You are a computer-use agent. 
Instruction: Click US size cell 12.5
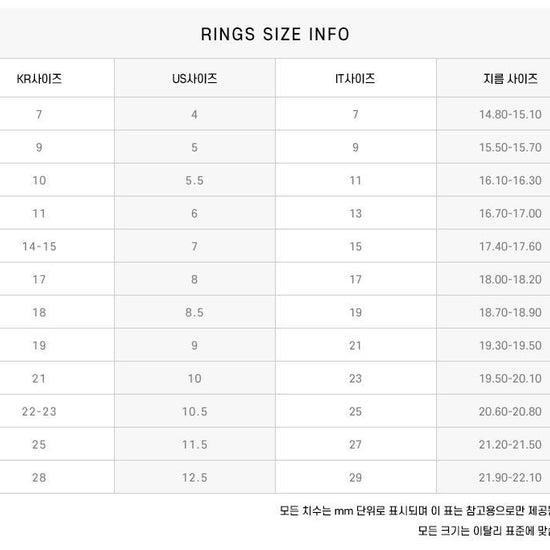(x=195, y=477)
